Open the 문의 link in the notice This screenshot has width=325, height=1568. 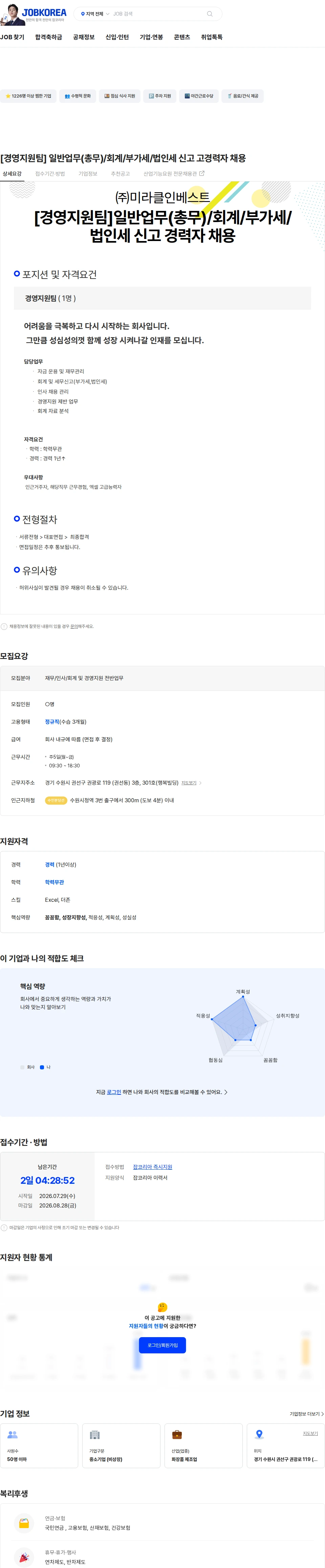pyautogui.click(x=74, y=626)
